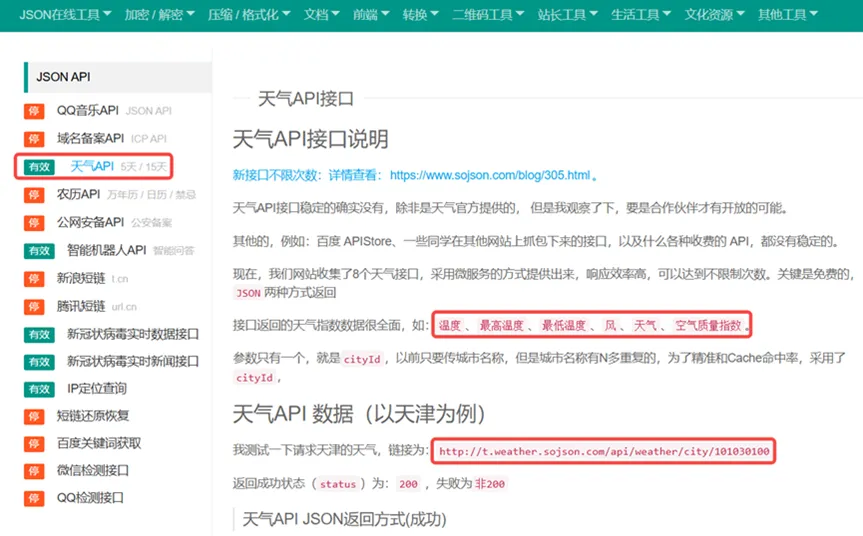Select 天气API sidebar item

point(92,166)
